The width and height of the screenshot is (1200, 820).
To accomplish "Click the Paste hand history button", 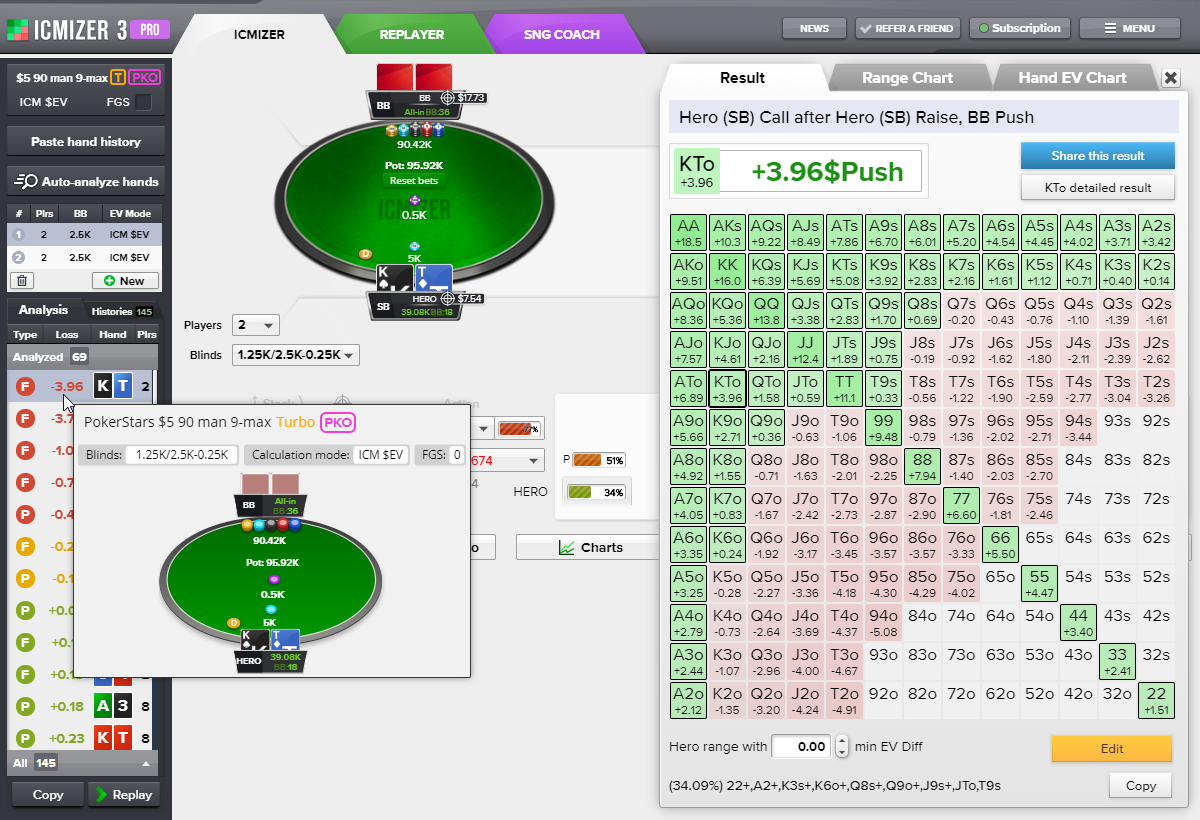I will point(85,142).
